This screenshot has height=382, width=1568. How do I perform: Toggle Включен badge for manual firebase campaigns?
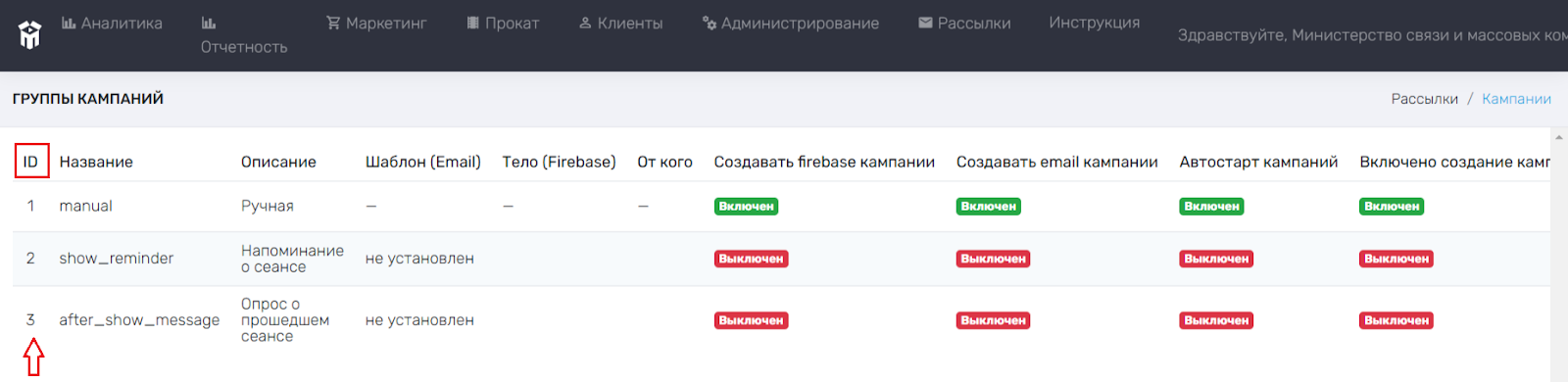click(x=746, y=207)
